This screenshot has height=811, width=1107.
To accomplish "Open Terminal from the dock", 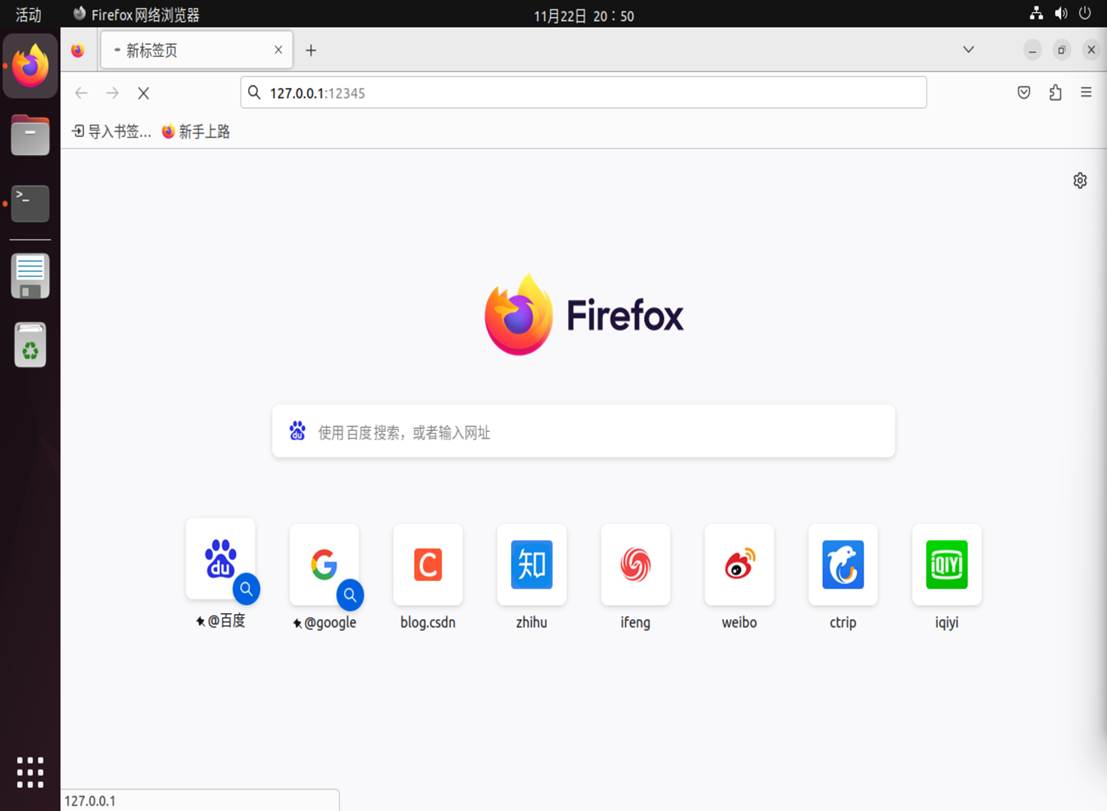I will tap(30, 203).
